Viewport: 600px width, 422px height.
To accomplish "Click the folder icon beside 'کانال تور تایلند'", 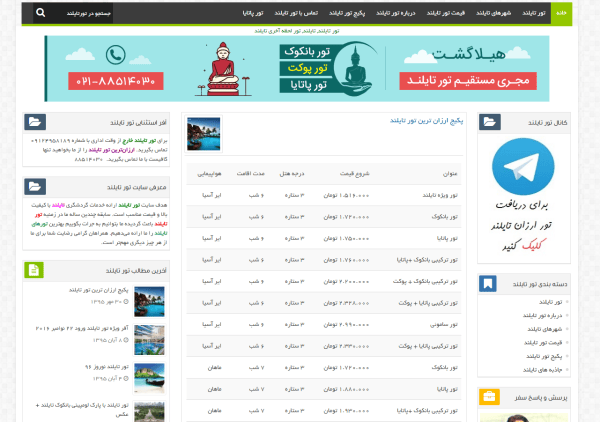I will [490, 122].
